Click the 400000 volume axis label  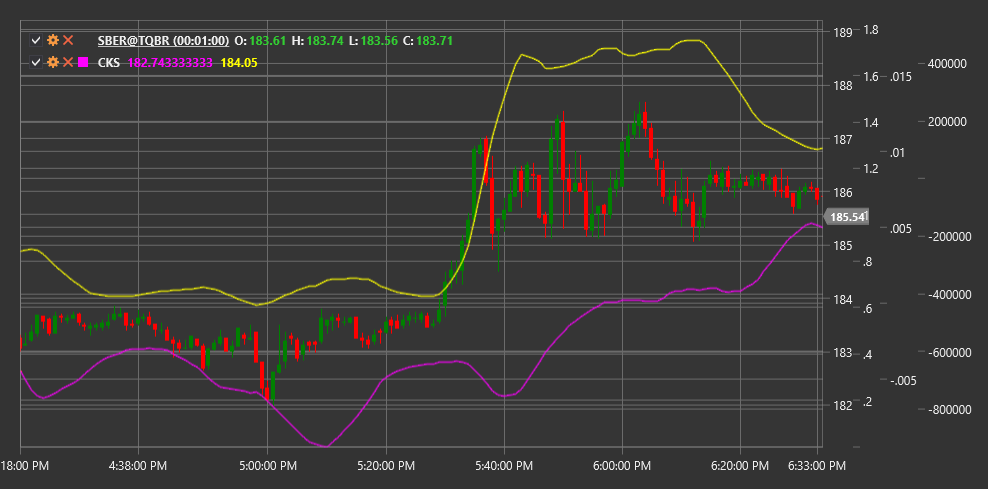(948, 64)
